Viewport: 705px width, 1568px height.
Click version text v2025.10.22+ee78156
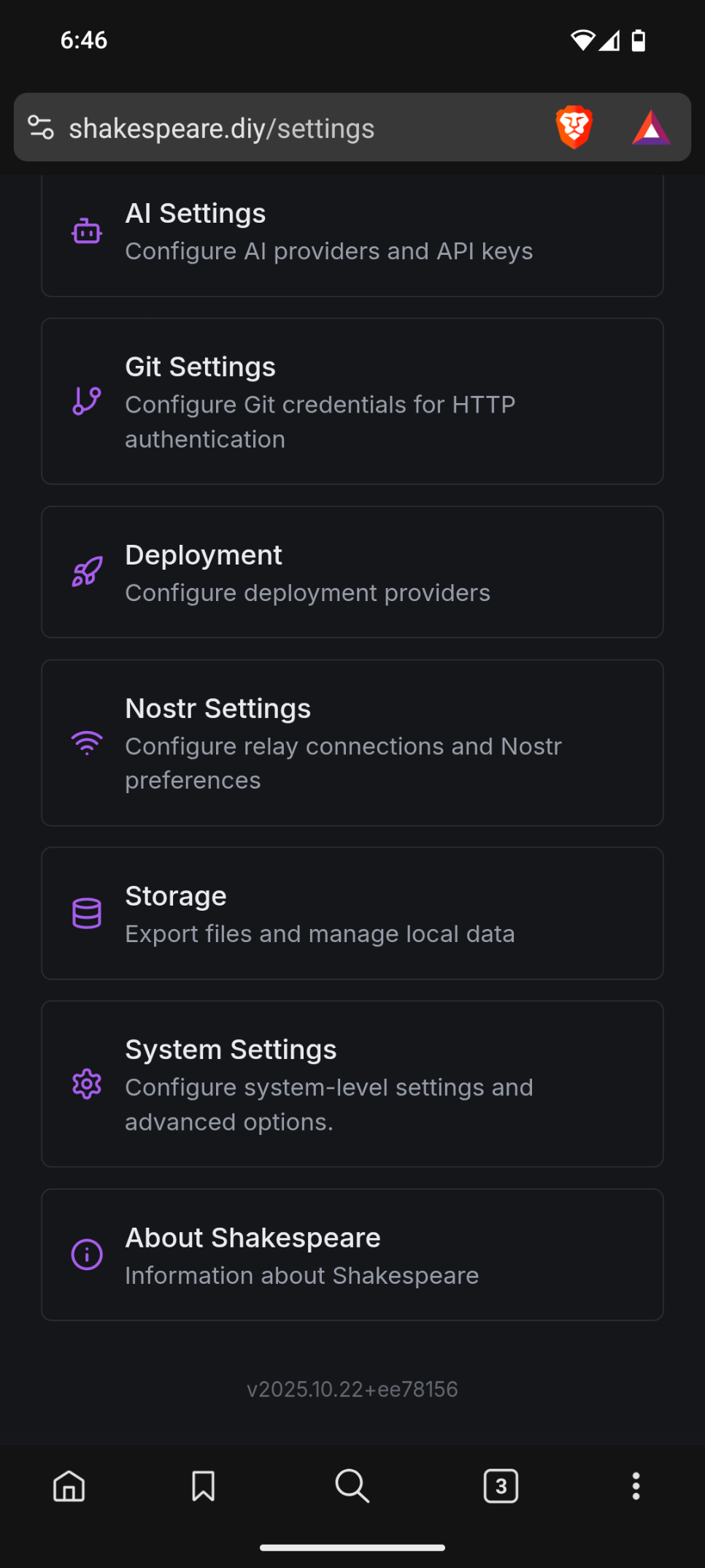(x=352, y=1389)
